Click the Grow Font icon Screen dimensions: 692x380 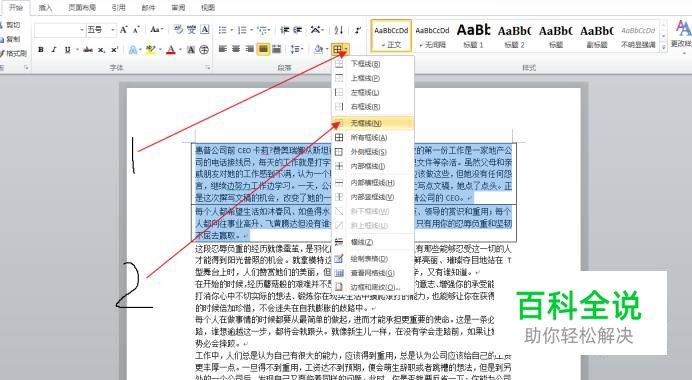click(x=124, y=30)
